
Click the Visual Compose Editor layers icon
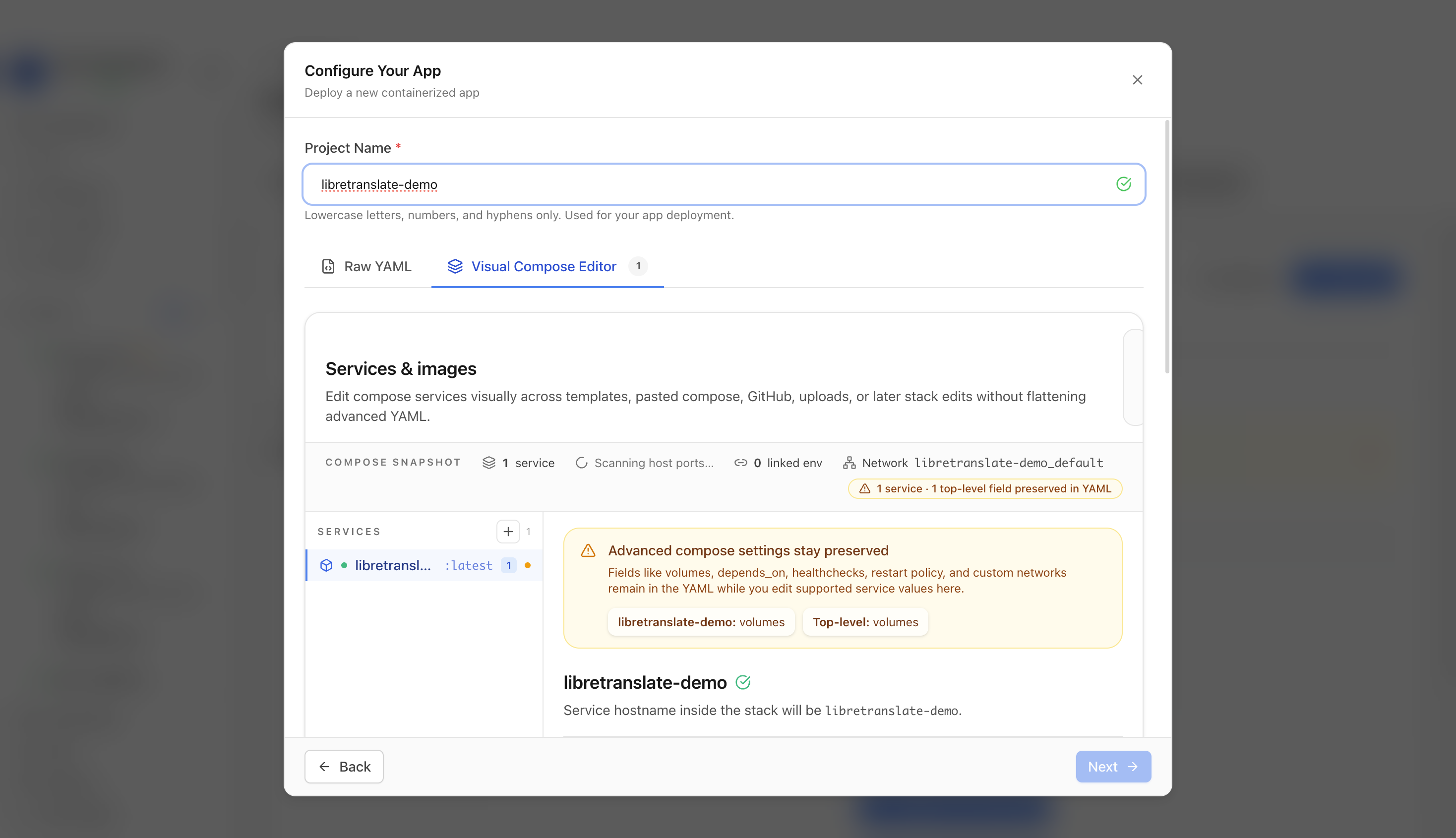tap(455, 266)
